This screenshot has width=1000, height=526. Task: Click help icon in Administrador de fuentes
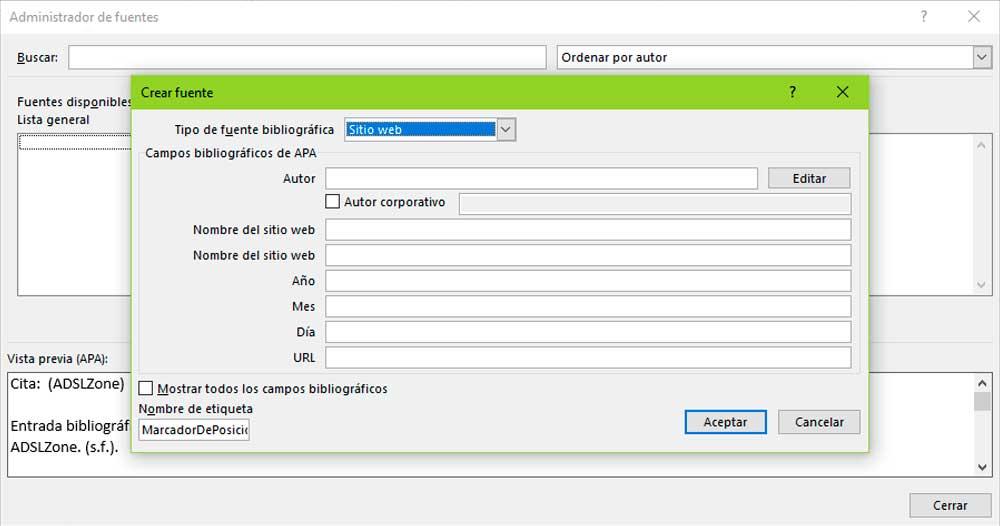pos(924,17)
